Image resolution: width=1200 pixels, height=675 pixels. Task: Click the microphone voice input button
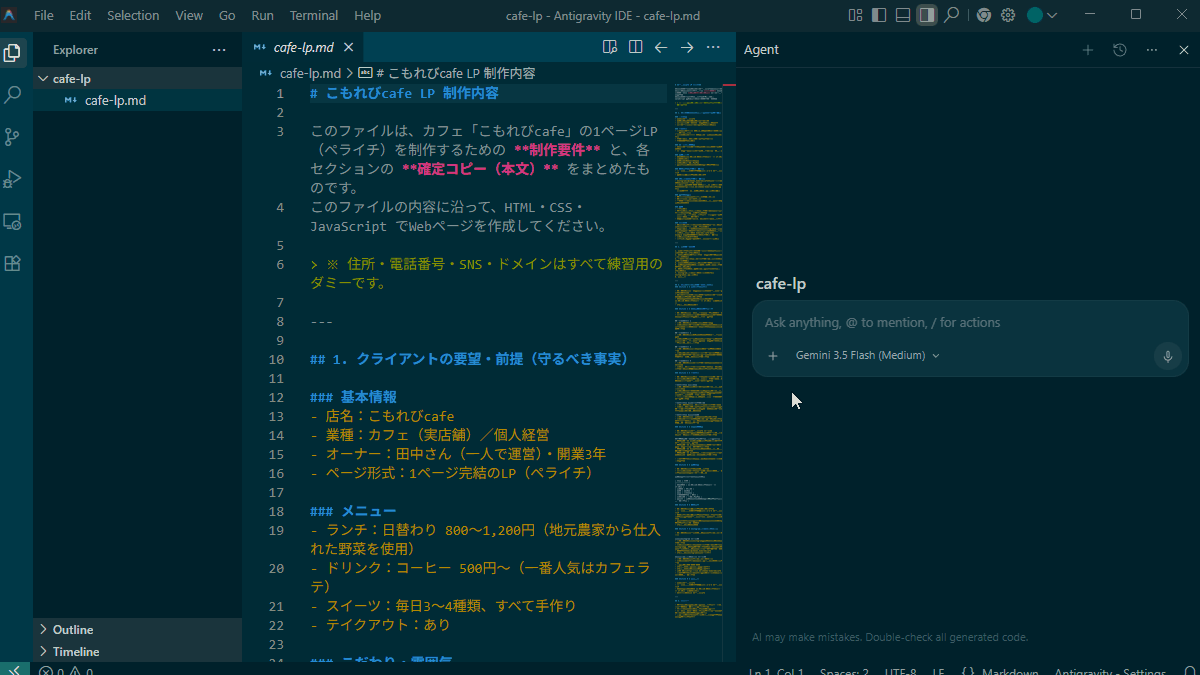pos(1167,356)
